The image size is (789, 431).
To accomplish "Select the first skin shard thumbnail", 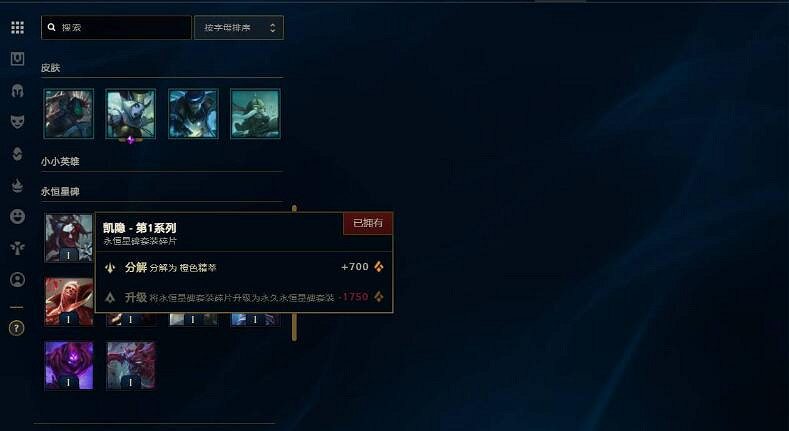I will pyautogui.click(x=68, y=114).
